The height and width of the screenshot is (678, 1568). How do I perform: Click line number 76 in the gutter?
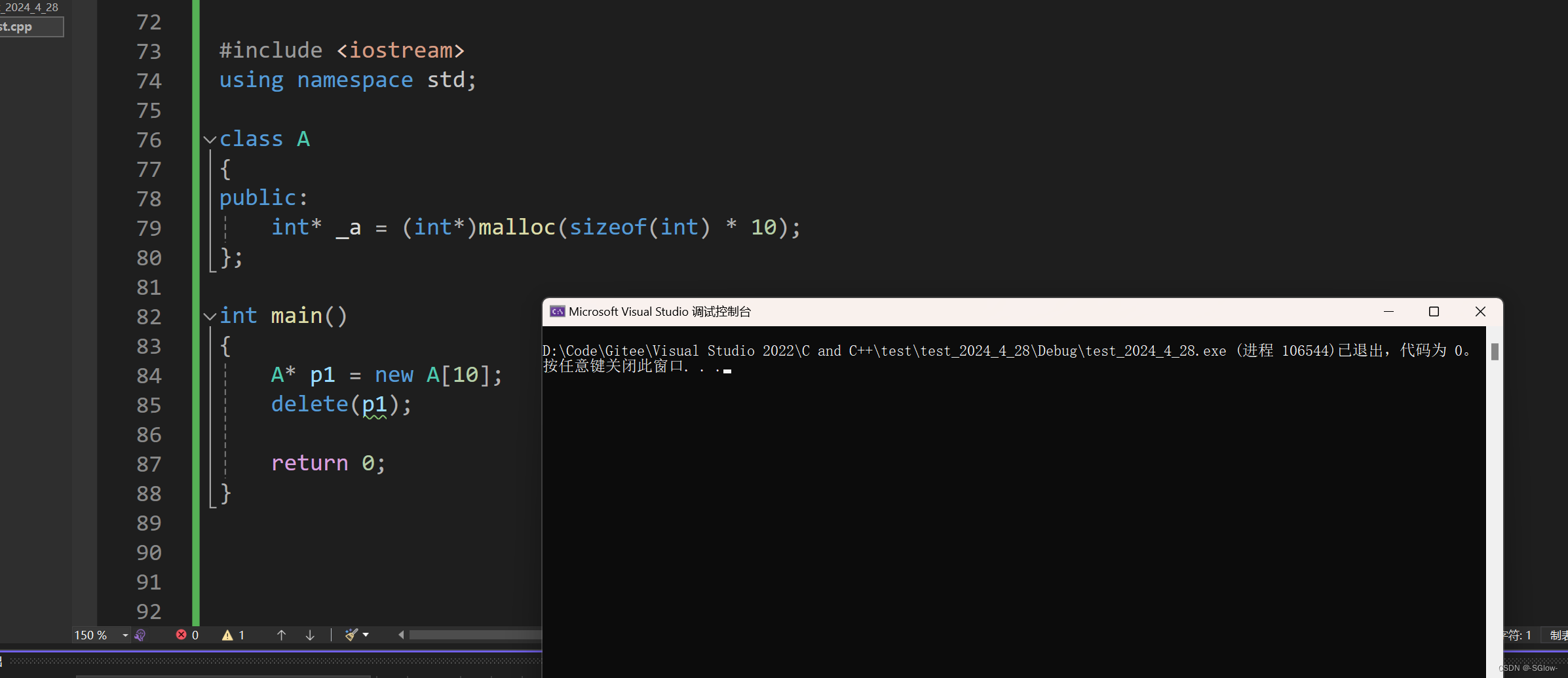coord(149,140)
